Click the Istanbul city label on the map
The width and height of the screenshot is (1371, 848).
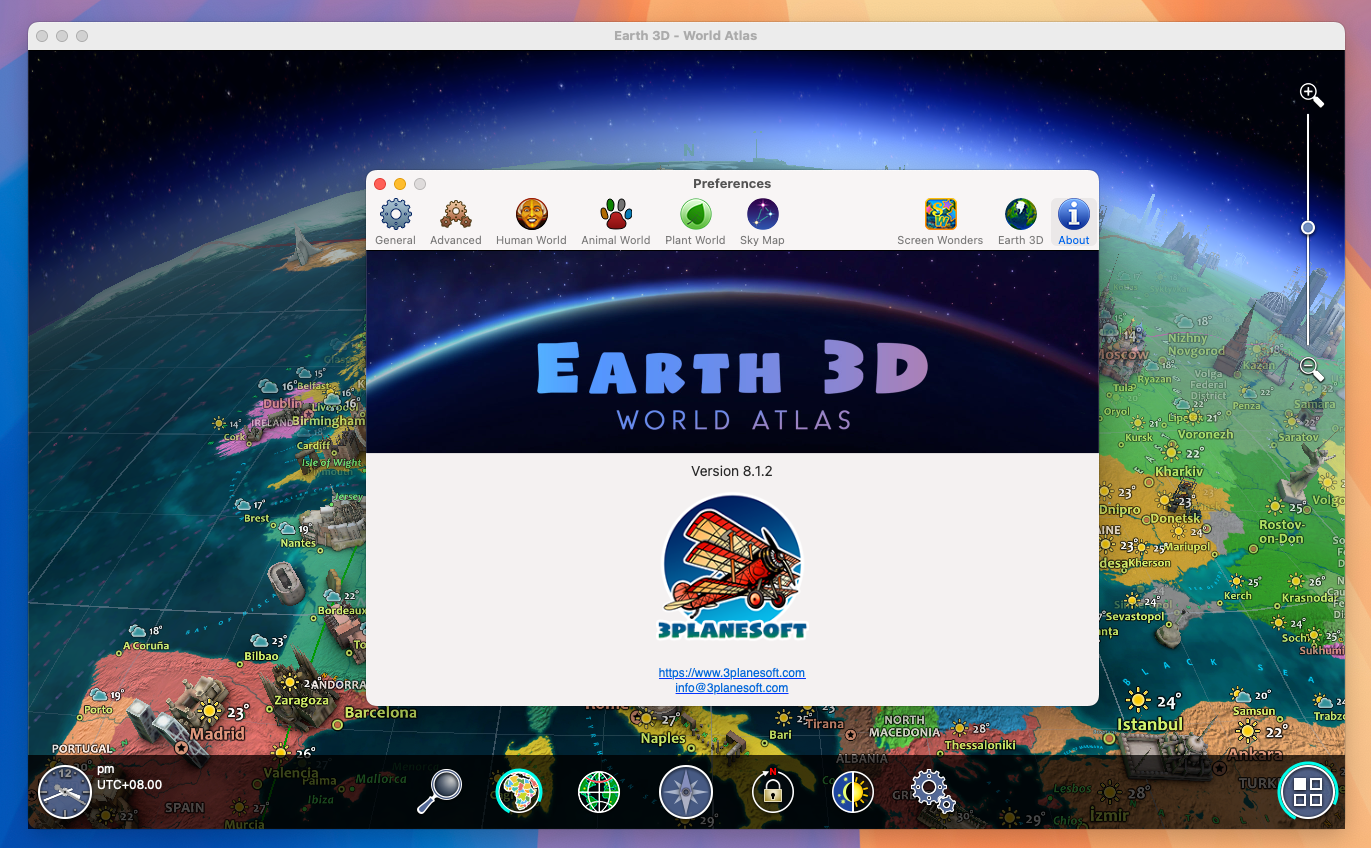[1149, 724]
